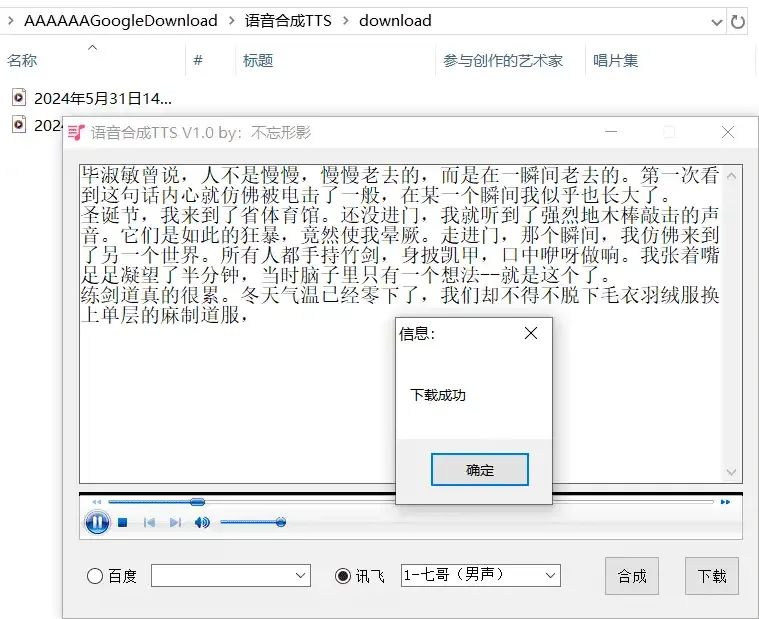Close the 语音合成TTS window
This screenshot has height=619, width=759.
728,132
